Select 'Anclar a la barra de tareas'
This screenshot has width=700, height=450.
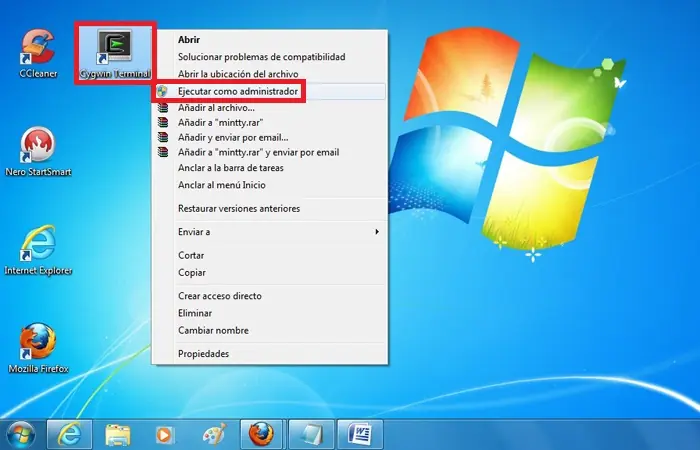(270, 168)
